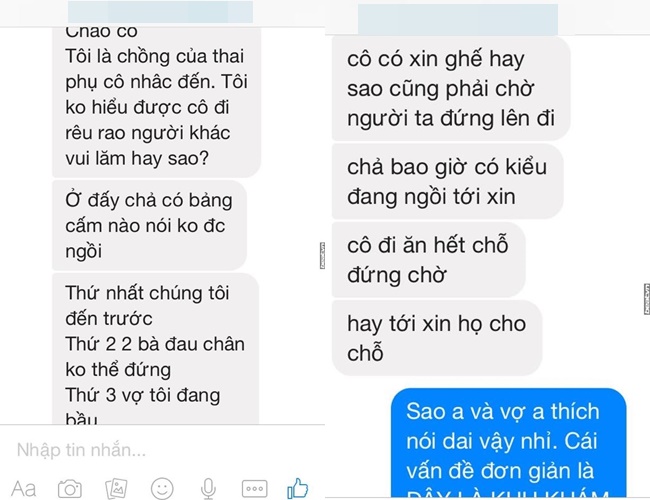Click the vertical watermark on the right screenshot's edge
The height and width of the screenshot is (500, 650).
point(647,299)
